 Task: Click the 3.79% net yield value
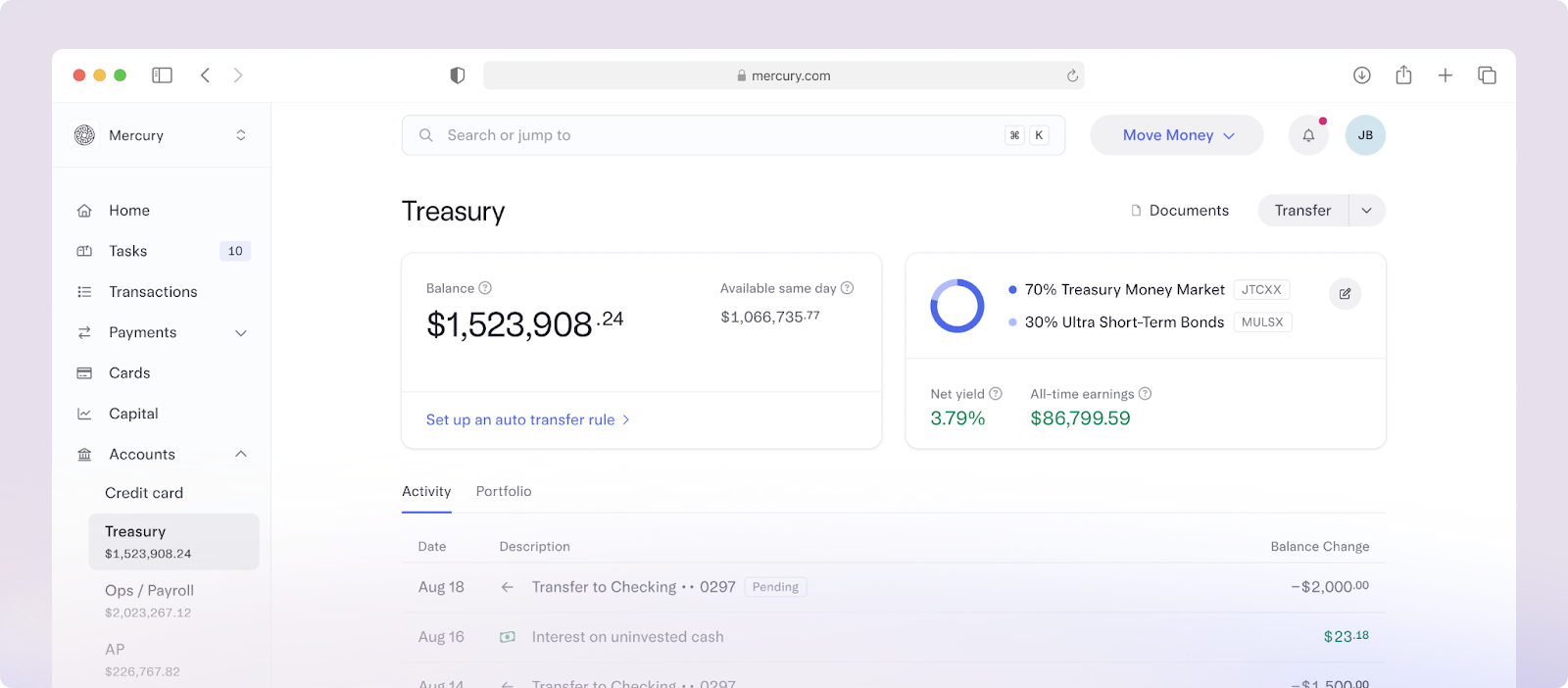[x=957, y=418]
